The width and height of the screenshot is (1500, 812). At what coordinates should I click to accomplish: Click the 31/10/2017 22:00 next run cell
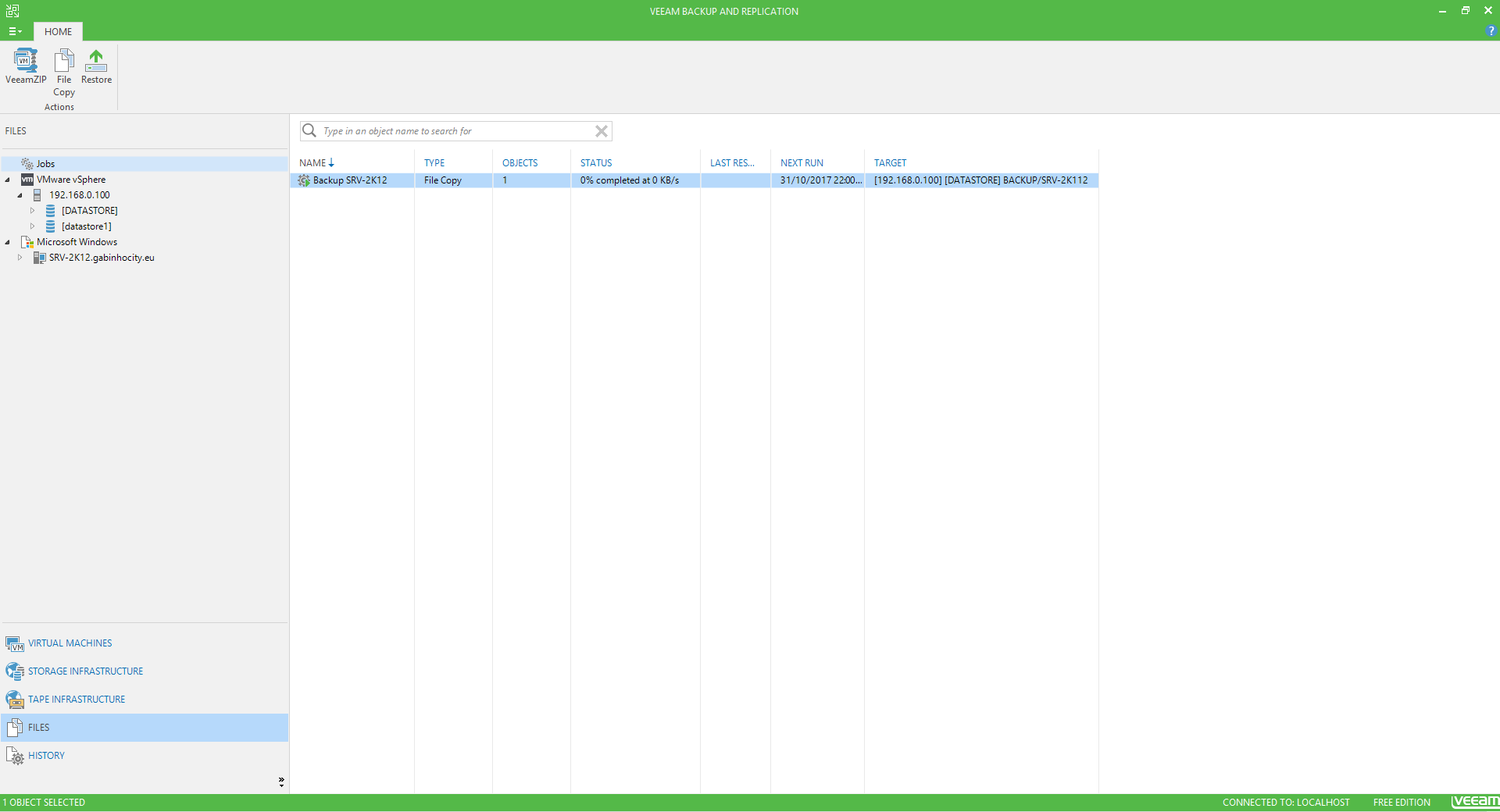(x=820, y=180)
